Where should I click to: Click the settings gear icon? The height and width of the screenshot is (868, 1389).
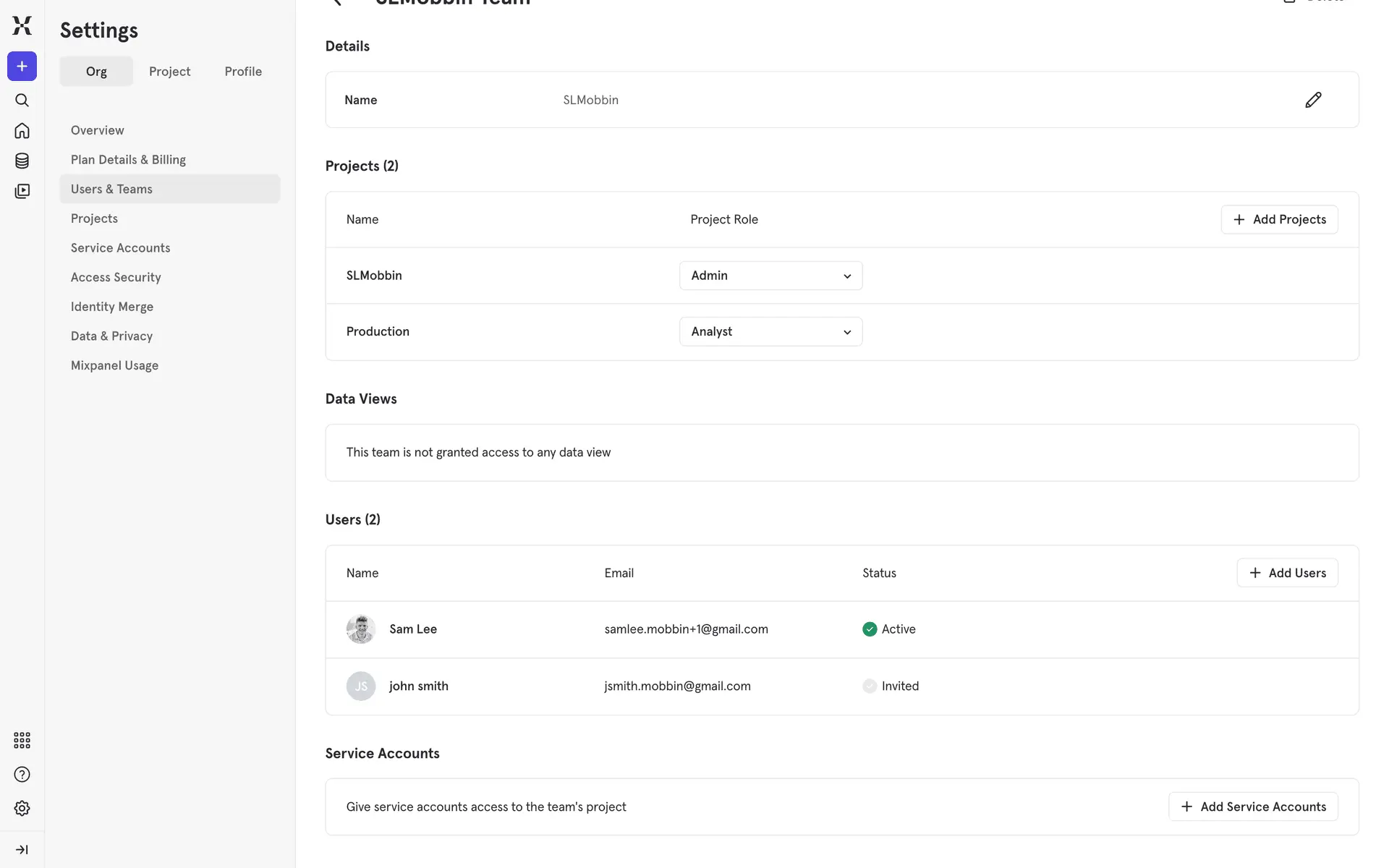pos(22,808)
